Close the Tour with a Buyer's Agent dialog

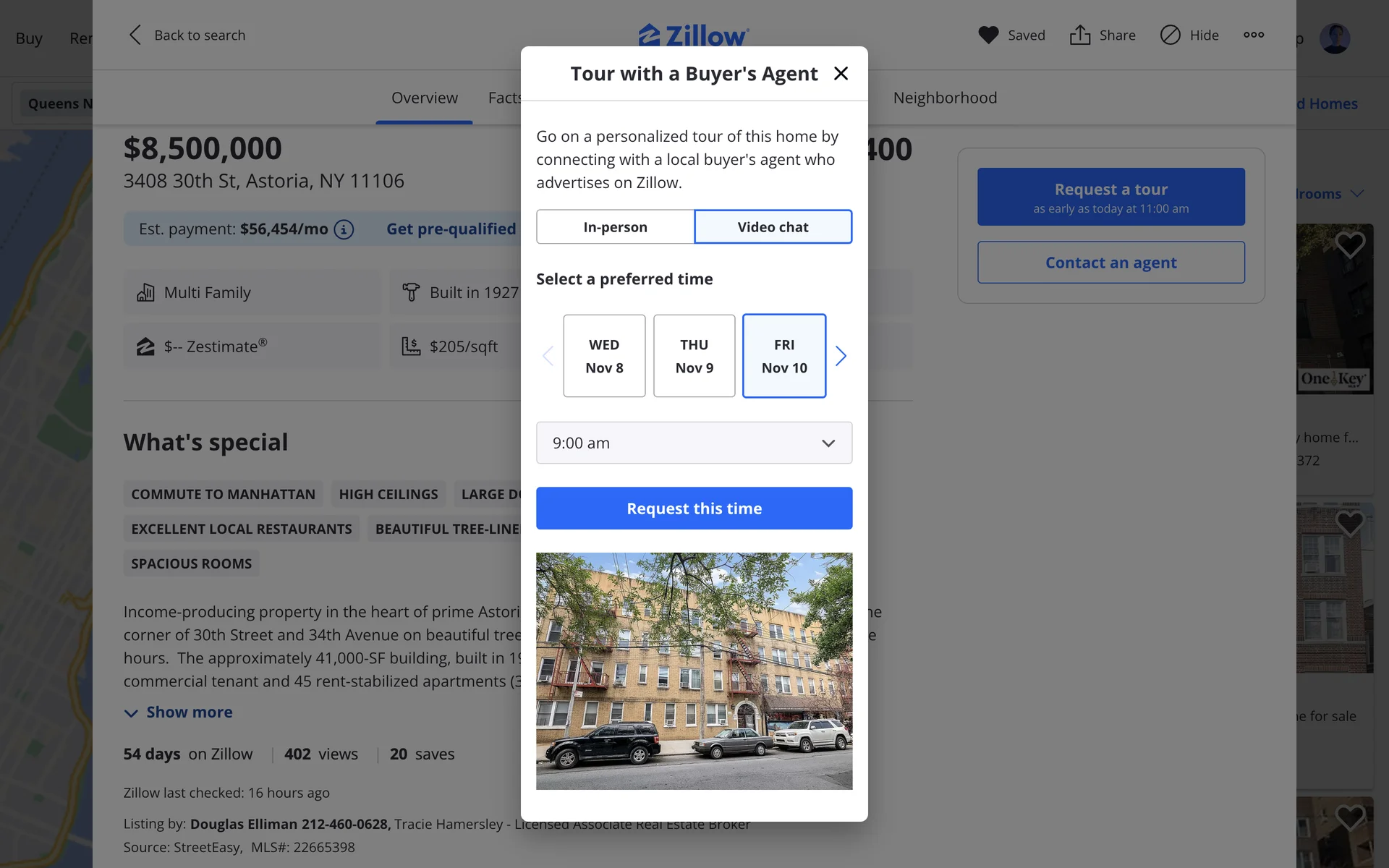[x=840, y=73]
